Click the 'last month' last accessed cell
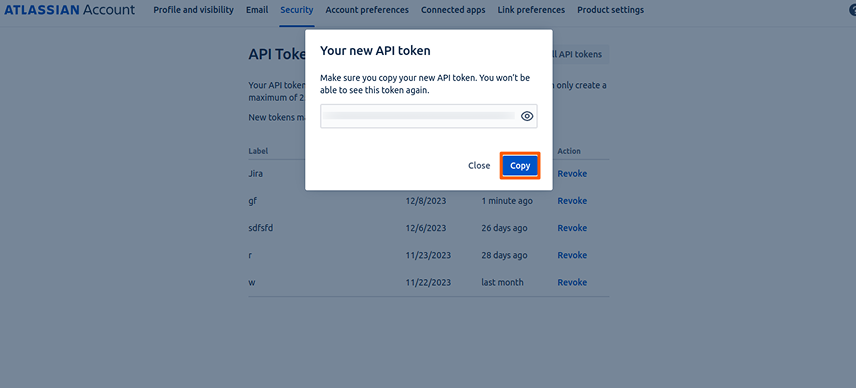 502,283
